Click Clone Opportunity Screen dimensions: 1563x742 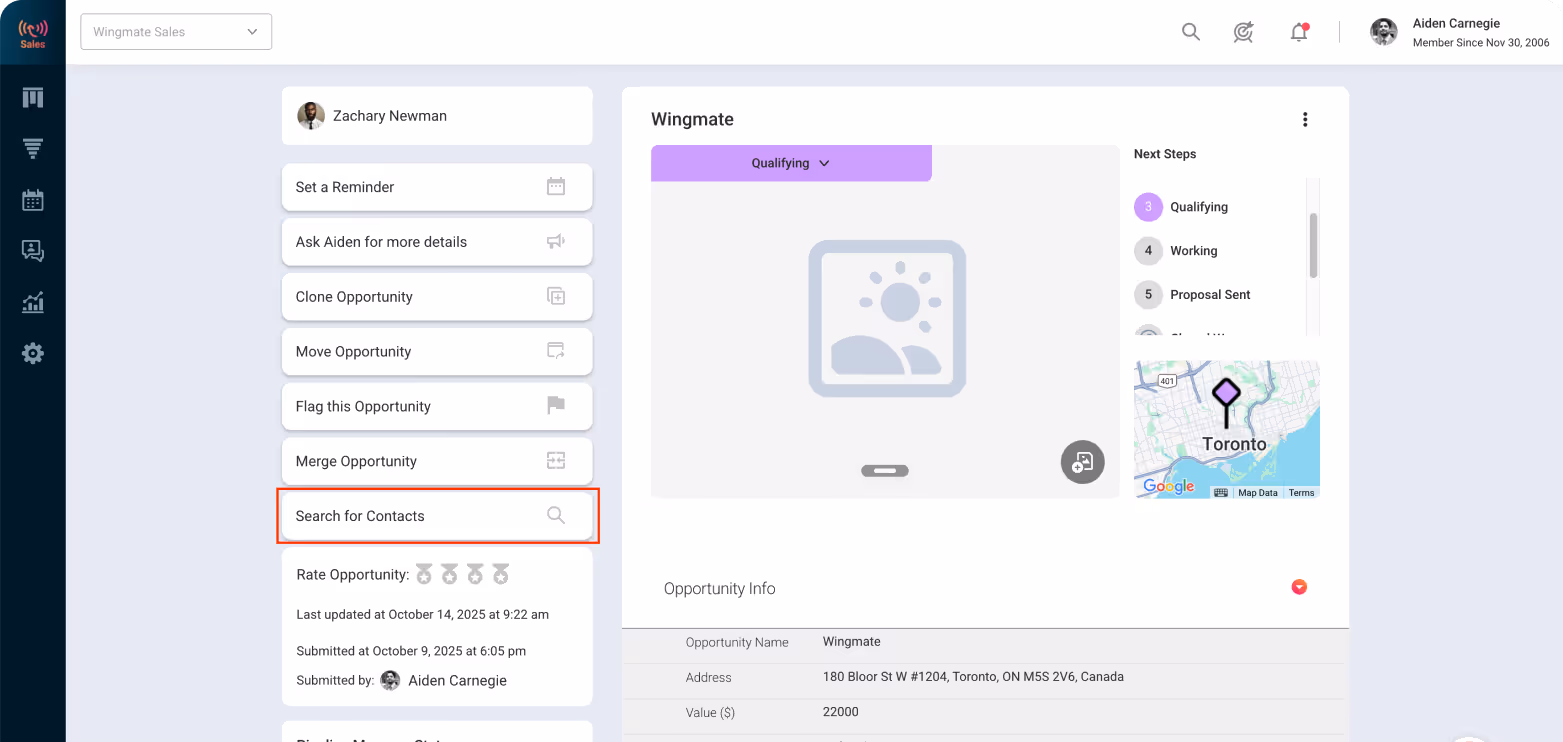point(437,297)
